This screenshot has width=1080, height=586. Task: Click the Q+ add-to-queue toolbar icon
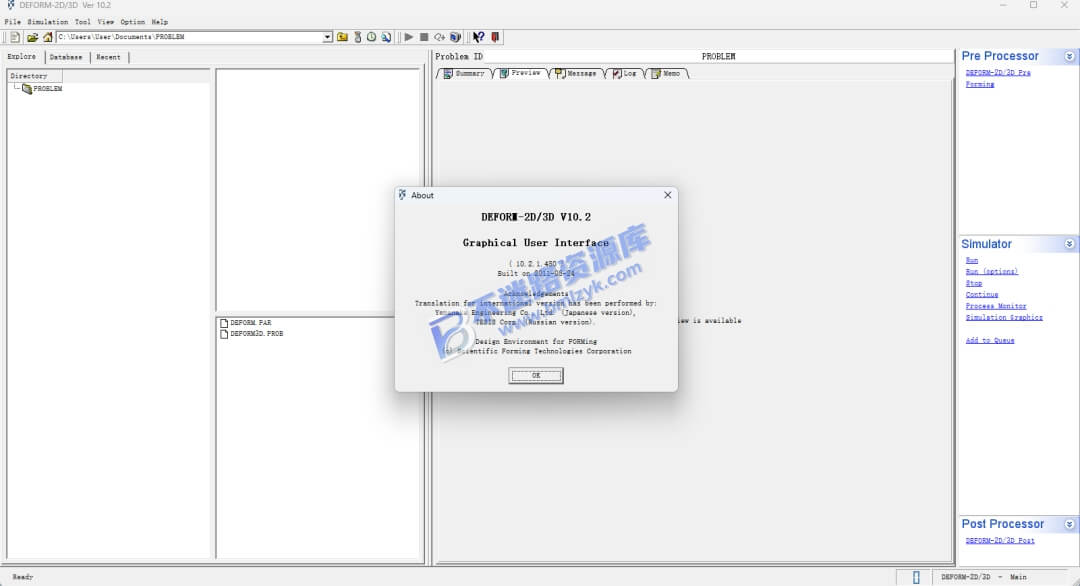(x=439, y=37)
